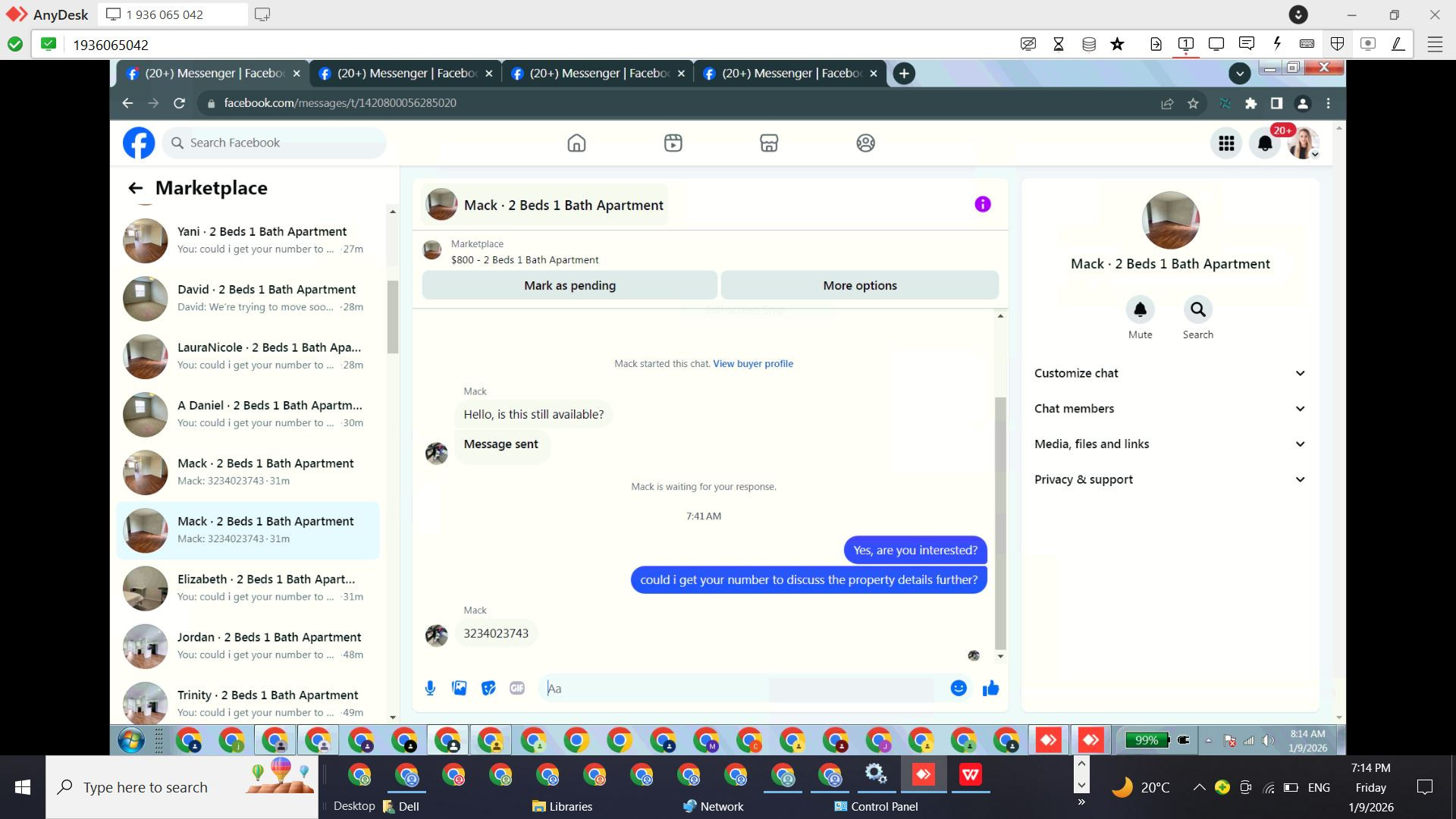Image resolution: width=1456 pixels, height=819 pixels.
Task: Open the Facebook apps grid menu
Action: (1226, 143)
